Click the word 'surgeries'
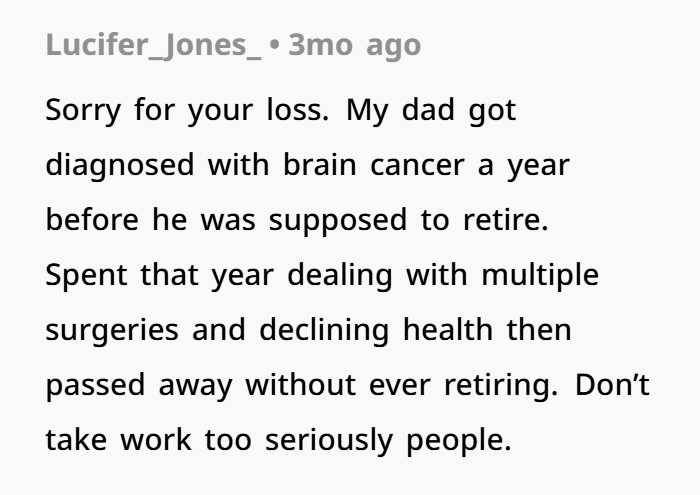Image resolution: width=700 pixels, height=495 pixels. 112,331
